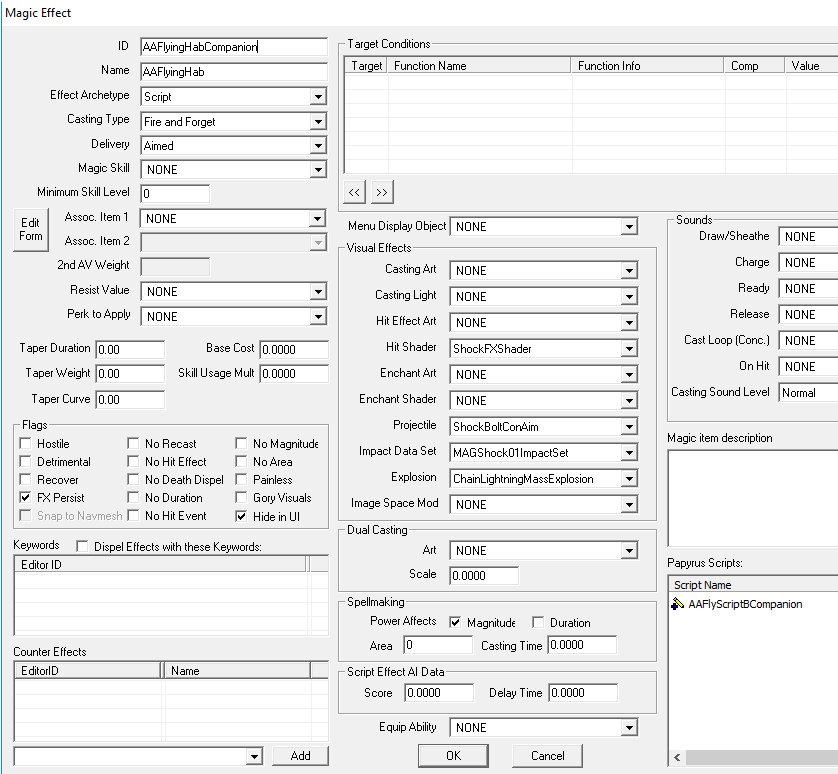Expand Perk to Apply dropdown
838x774 pixels.
point(318,316)
